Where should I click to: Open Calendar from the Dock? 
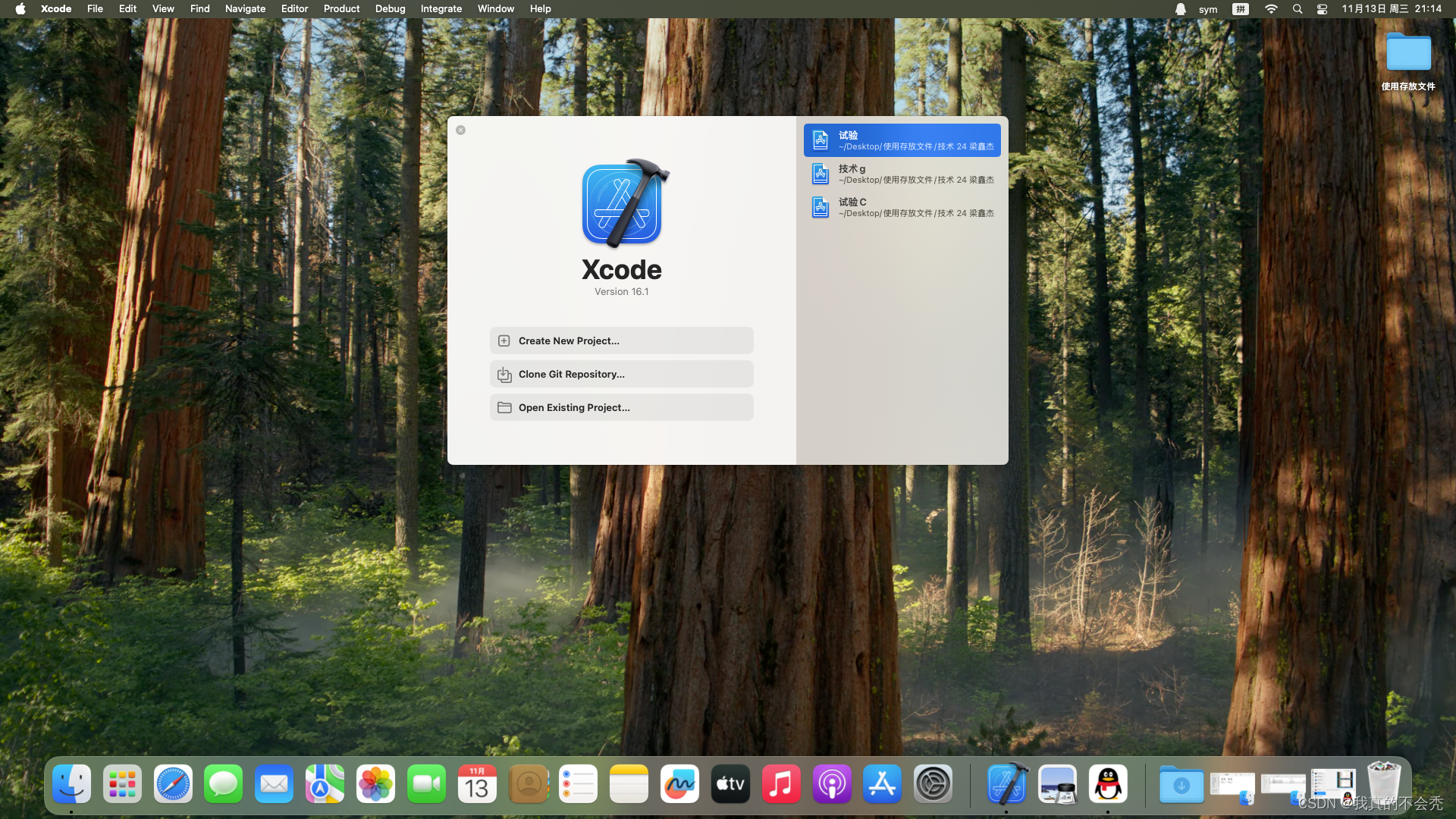click(x=477, y=784)
